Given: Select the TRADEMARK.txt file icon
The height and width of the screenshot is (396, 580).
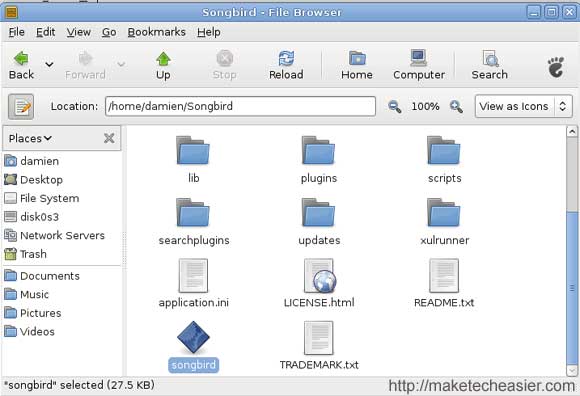Looking at the screenshot, I should [318, 338].
